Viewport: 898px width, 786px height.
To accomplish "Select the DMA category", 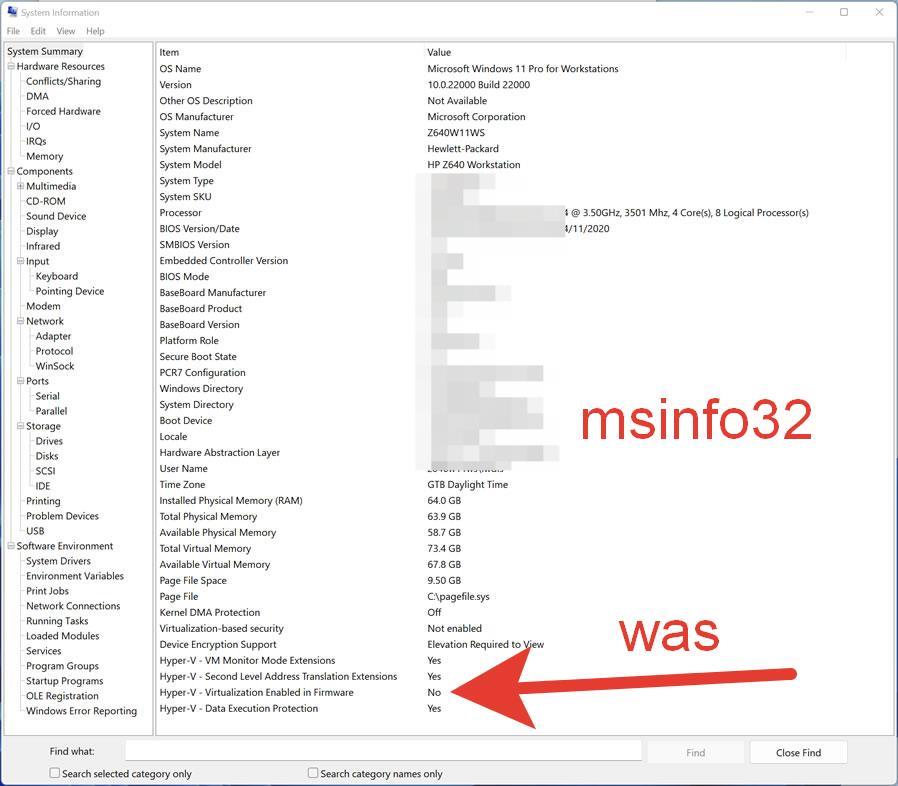I will pos(37,96).
